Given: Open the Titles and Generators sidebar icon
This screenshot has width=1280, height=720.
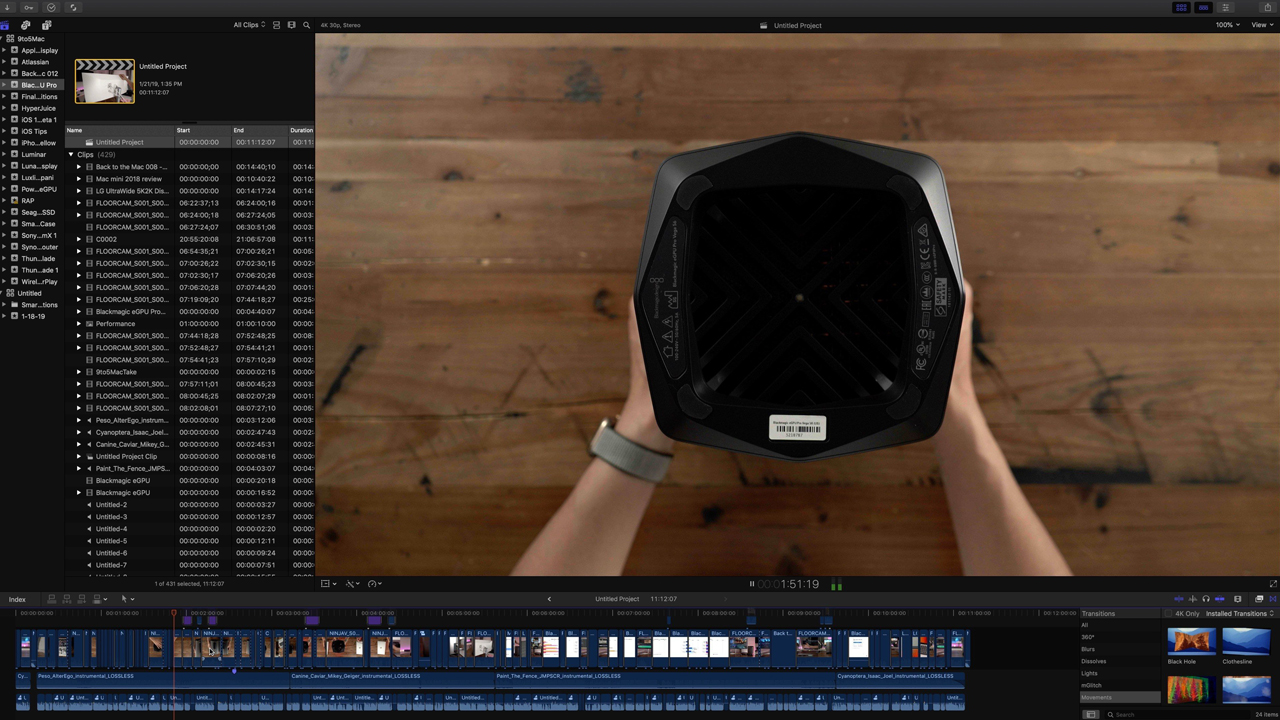Looking at the screenshot, I should (46, 25).
